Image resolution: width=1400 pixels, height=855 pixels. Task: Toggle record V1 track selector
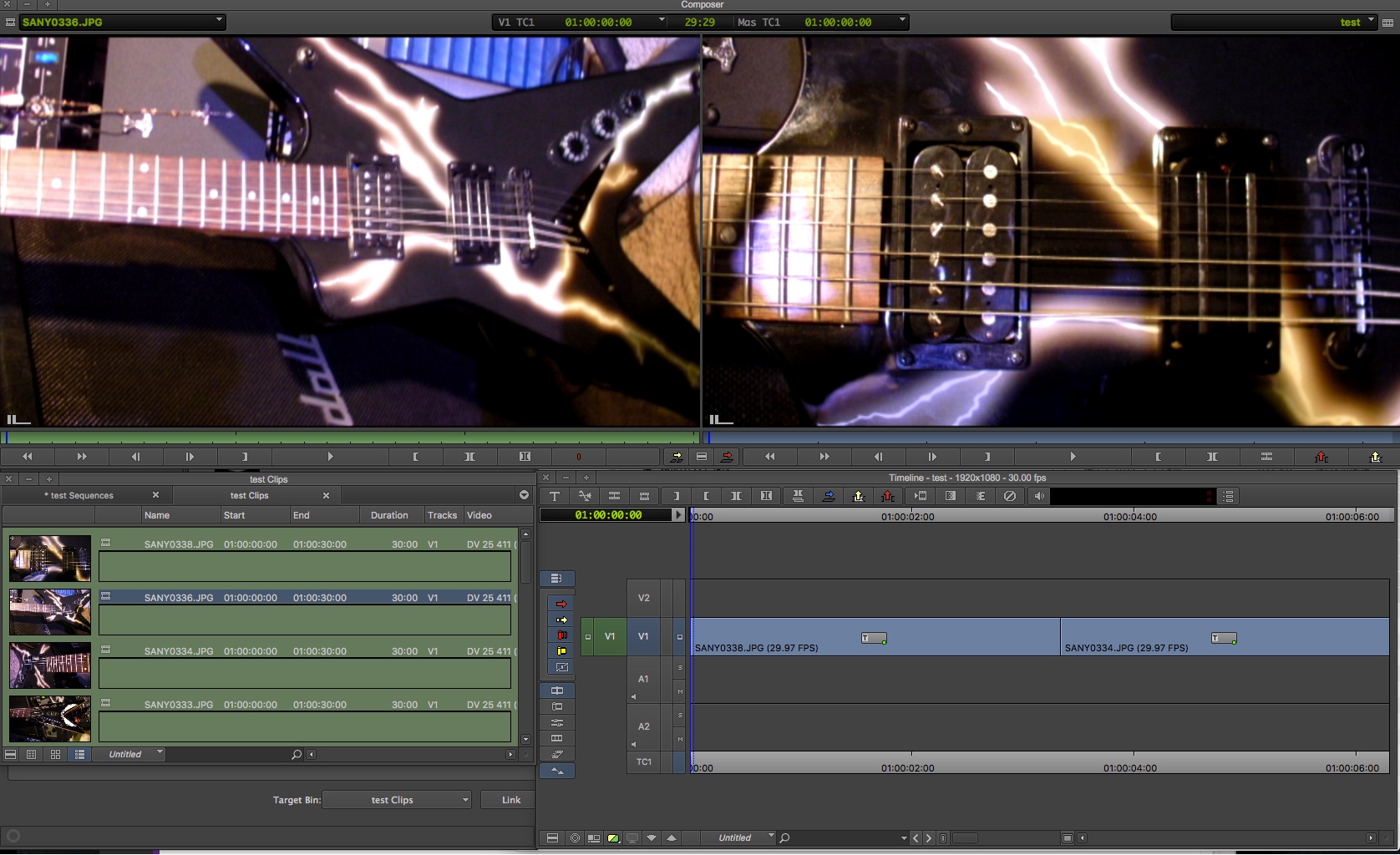[643, 636]
